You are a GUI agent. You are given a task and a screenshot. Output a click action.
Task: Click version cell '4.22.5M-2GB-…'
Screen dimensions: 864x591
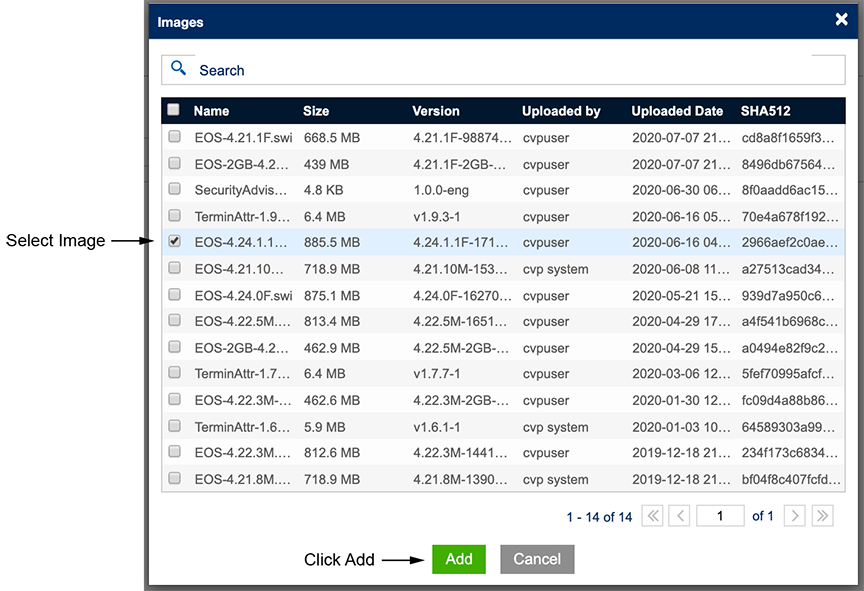coord(460,348)
